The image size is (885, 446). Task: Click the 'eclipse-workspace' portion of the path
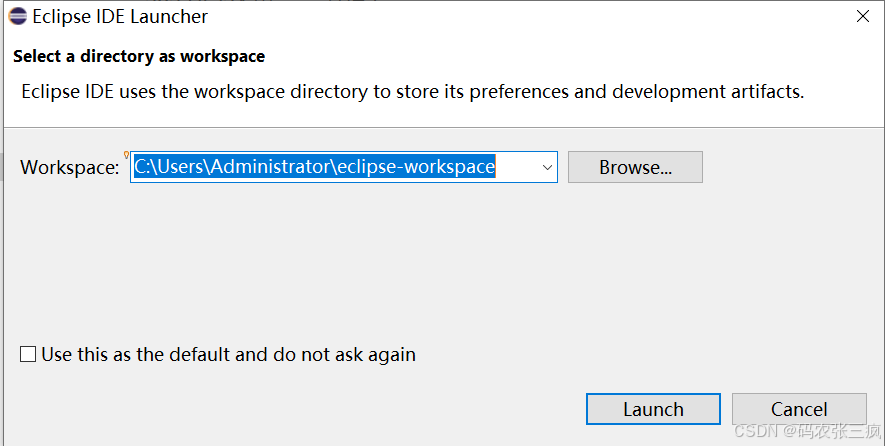click(416, 167)
